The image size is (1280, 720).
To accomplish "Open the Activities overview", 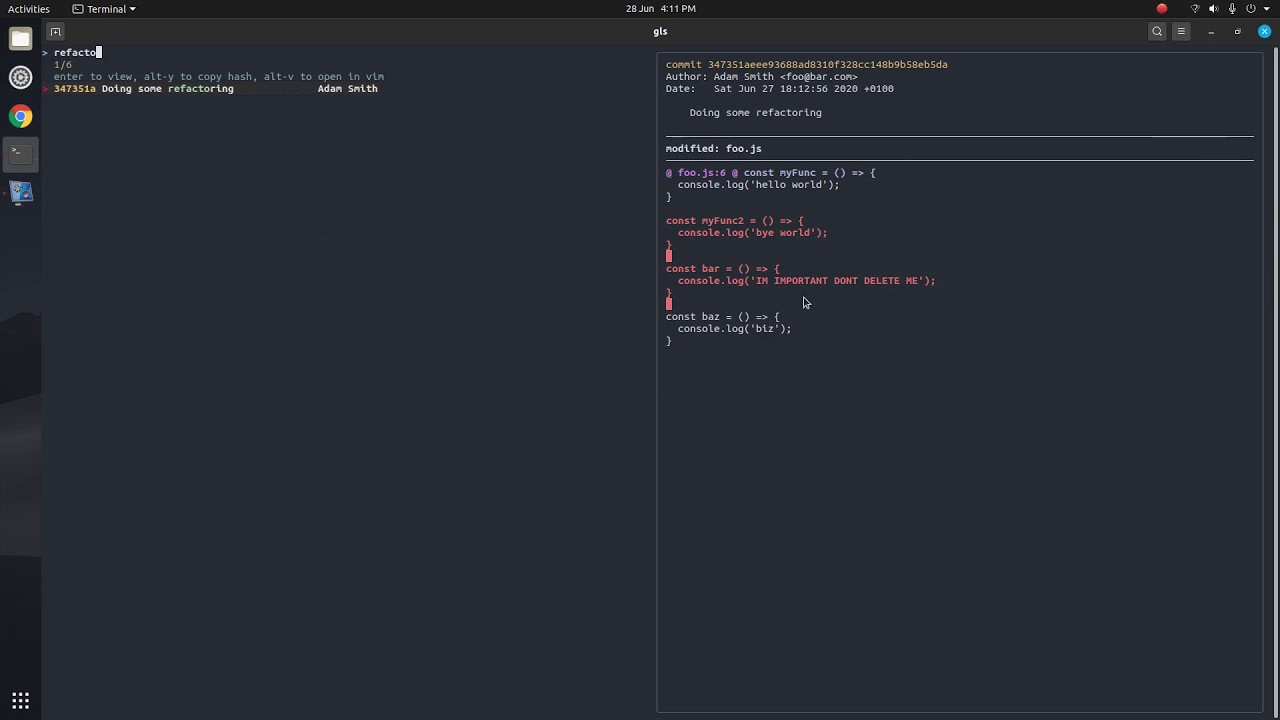I will coord(28,9).
